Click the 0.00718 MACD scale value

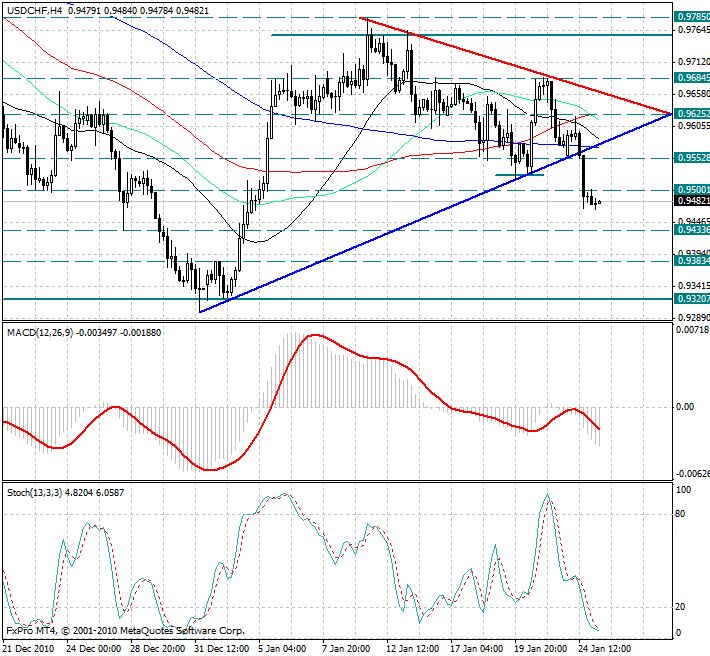pos(693,330)
